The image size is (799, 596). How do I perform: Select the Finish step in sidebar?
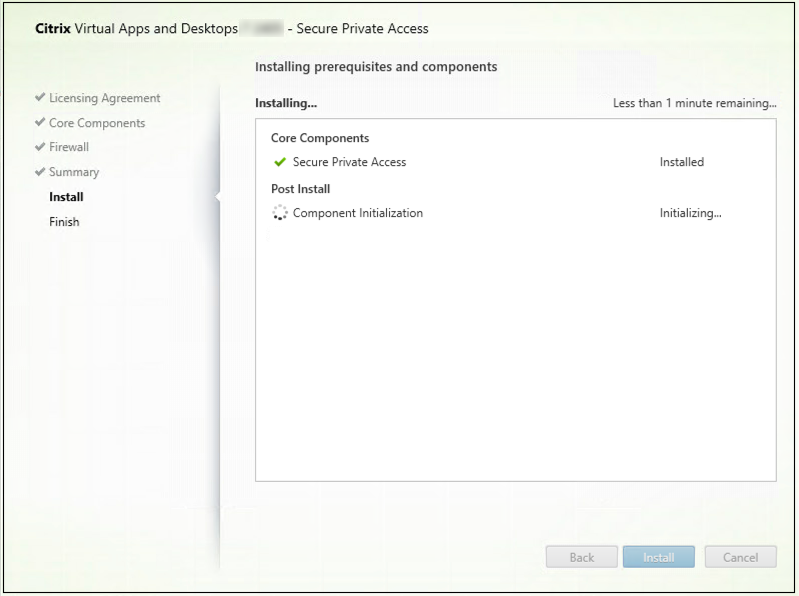point(64,222)
